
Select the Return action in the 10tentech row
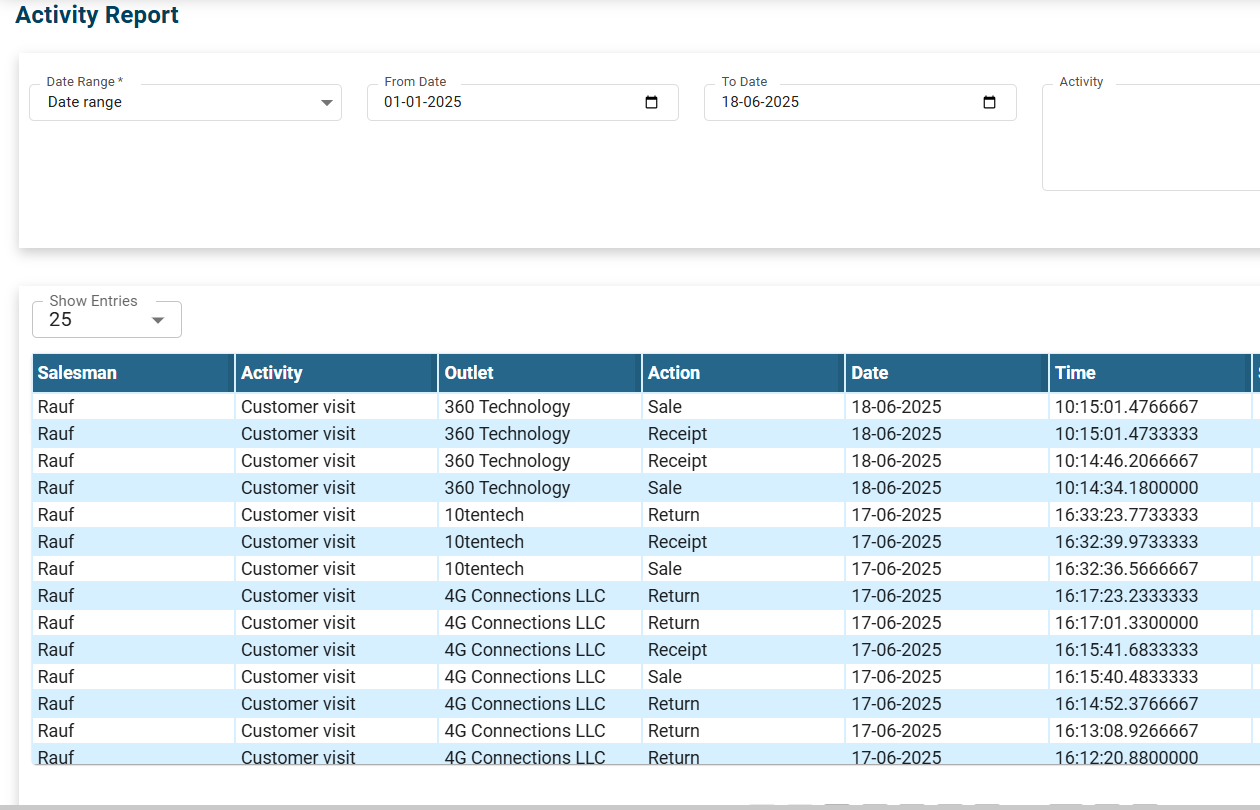(673, 515)
